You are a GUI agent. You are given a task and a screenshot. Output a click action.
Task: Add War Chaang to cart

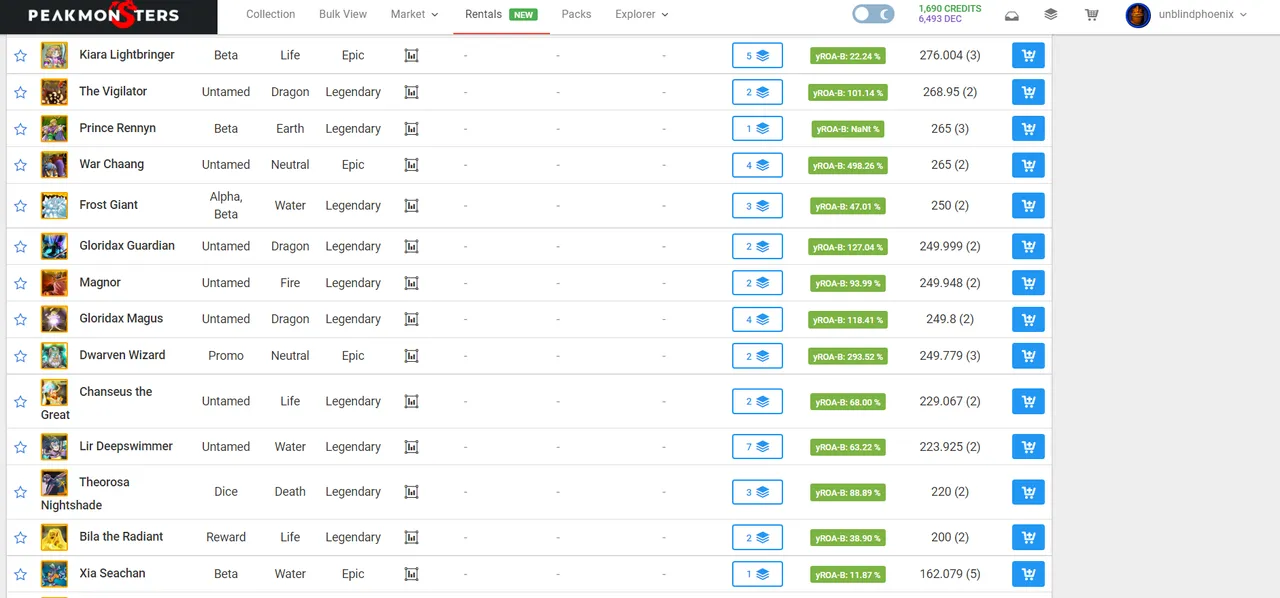[1028, 165]
